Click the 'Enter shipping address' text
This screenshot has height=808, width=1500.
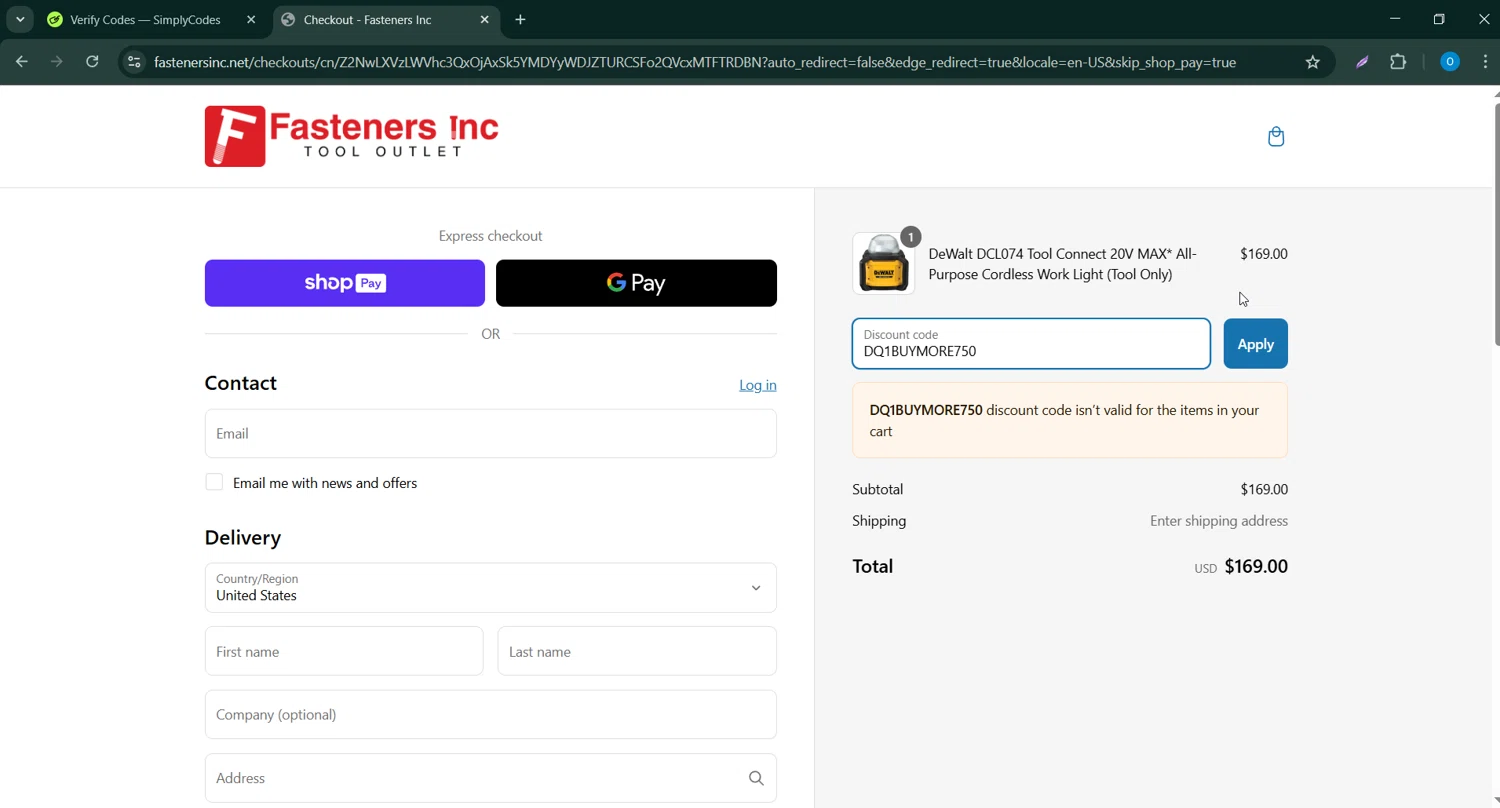click(x=1218, y=521)
